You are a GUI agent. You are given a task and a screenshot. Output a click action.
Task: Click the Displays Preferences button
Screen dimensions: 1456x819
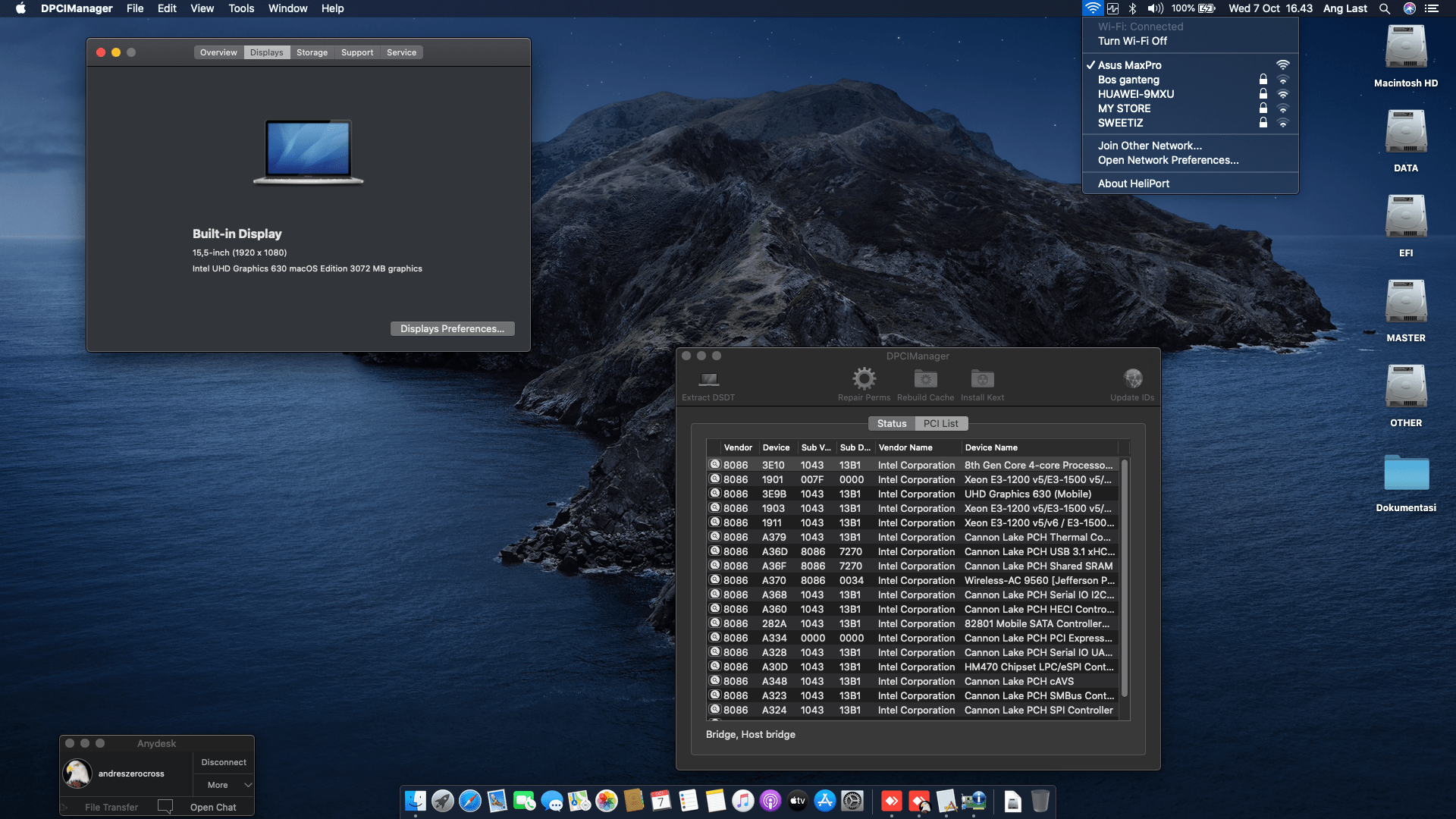(452, 328)
